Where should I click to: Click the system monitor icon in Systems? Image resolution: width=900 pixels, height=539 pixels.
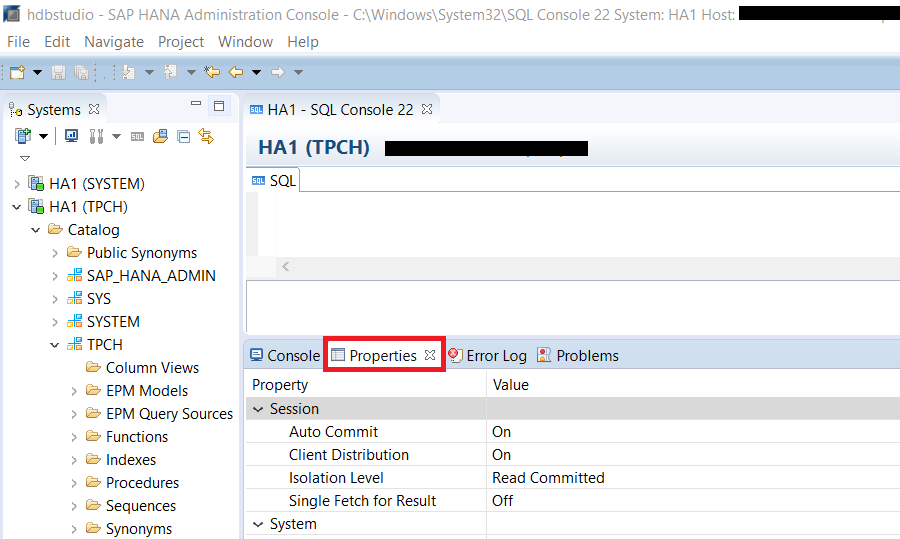coord(71,136)
